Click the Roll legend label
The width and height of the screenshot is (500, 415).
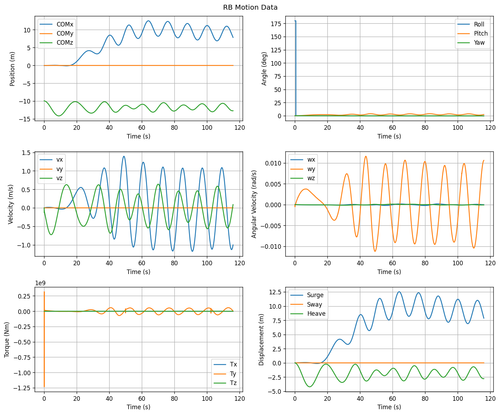(479, 24)
